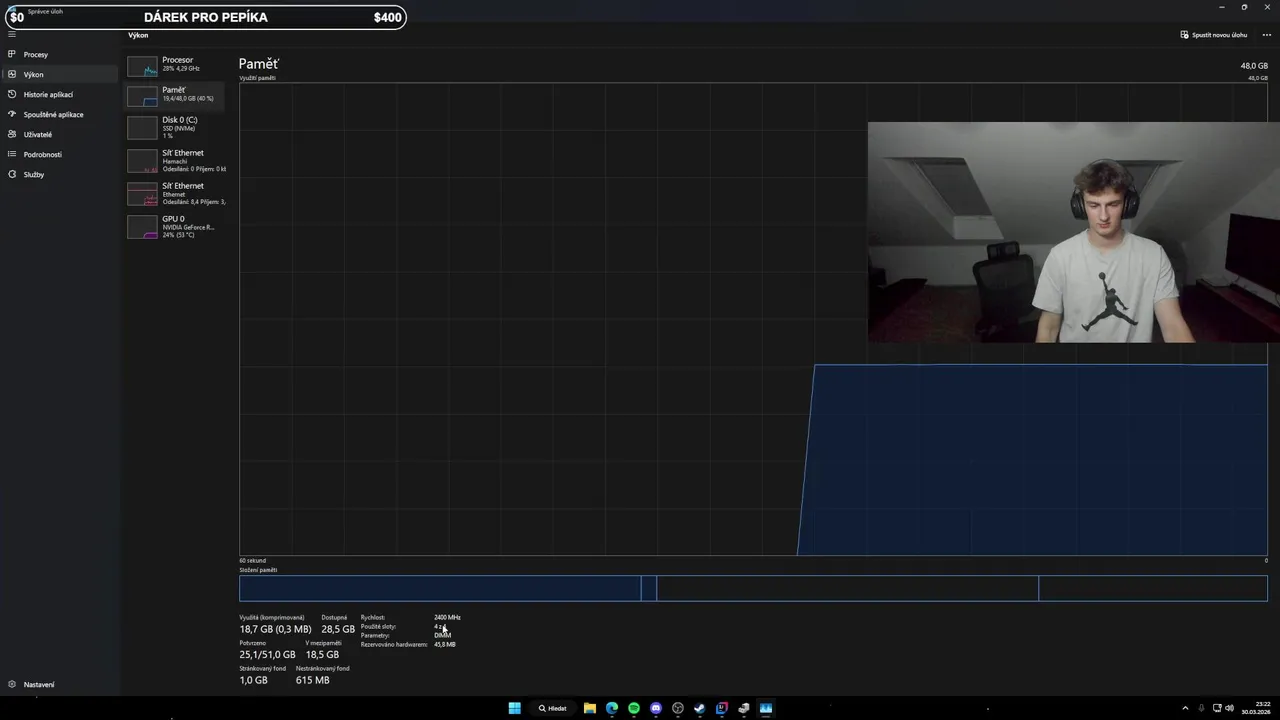Click the 28,5 GB Dostupná value

pos(338,629)
